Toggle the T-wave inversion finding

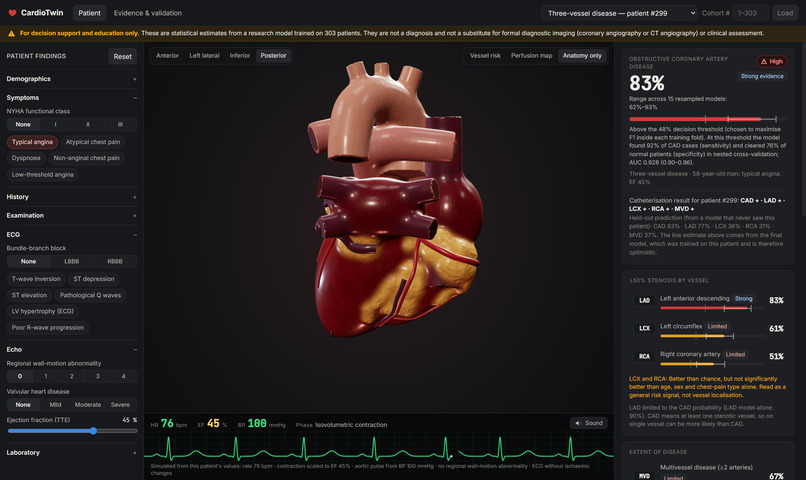click(x=36, y=279)
